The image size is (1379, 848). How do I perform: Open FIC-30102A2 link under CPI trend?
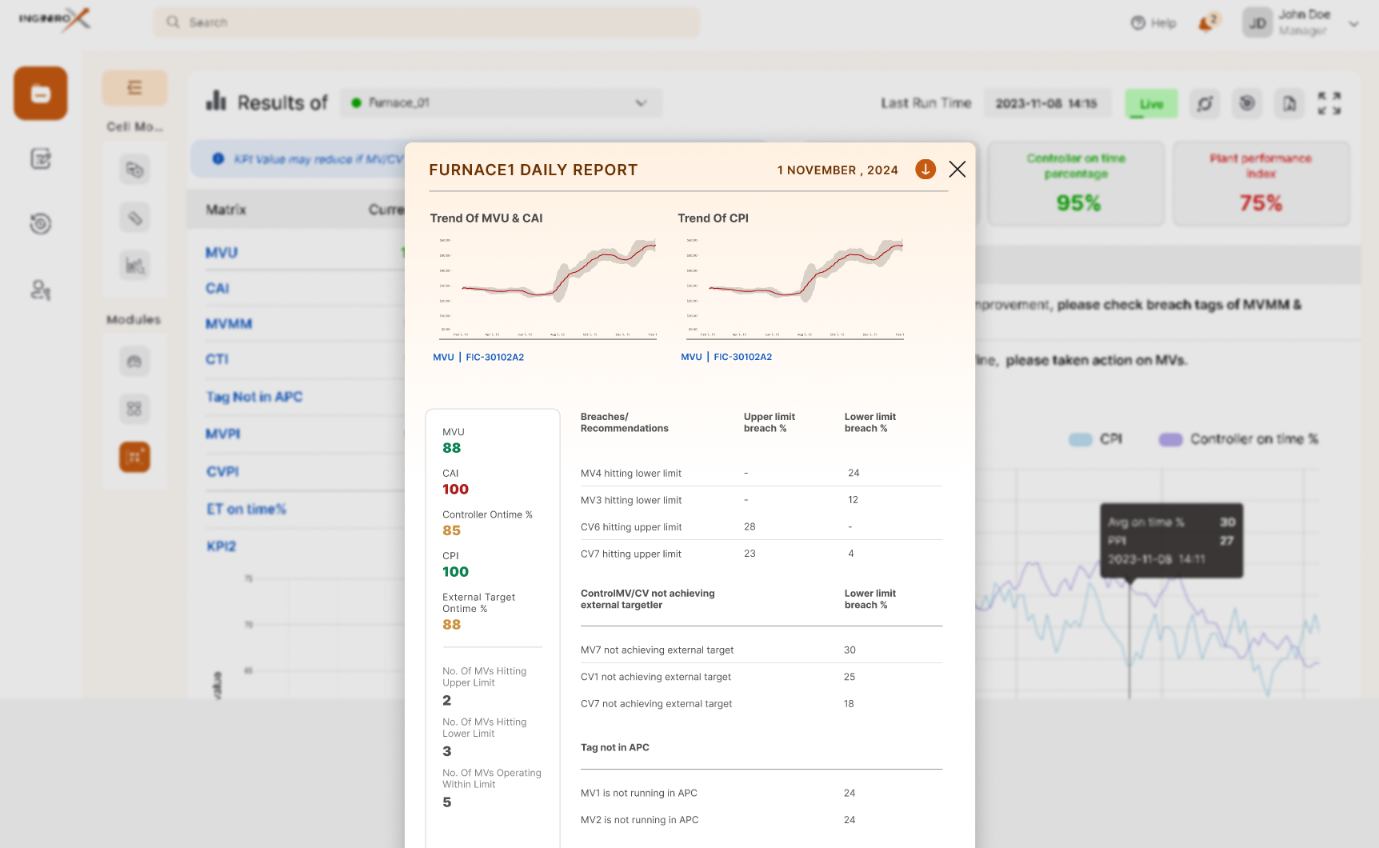(x=742, y=357)
